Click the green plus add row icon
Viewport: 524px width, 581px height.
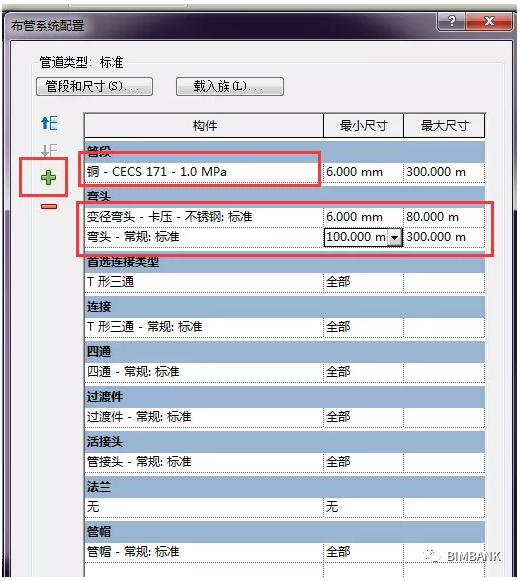pyautogui.click(x=48, y=177)
